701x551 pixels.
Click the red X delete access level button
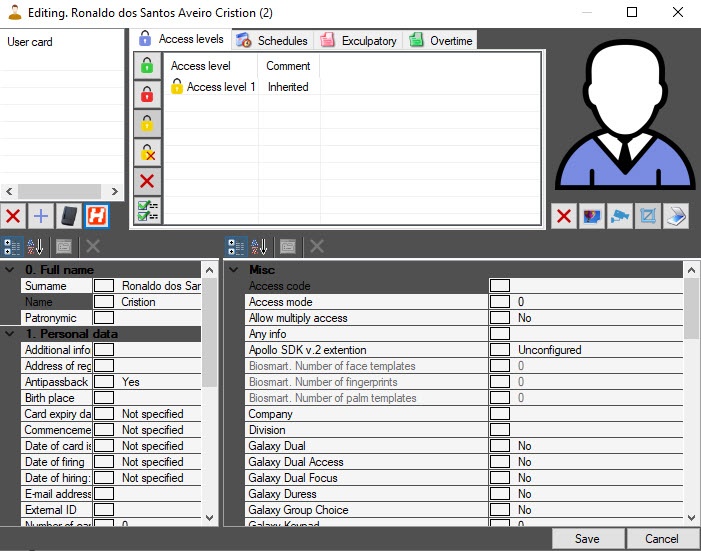pos(147,181)
